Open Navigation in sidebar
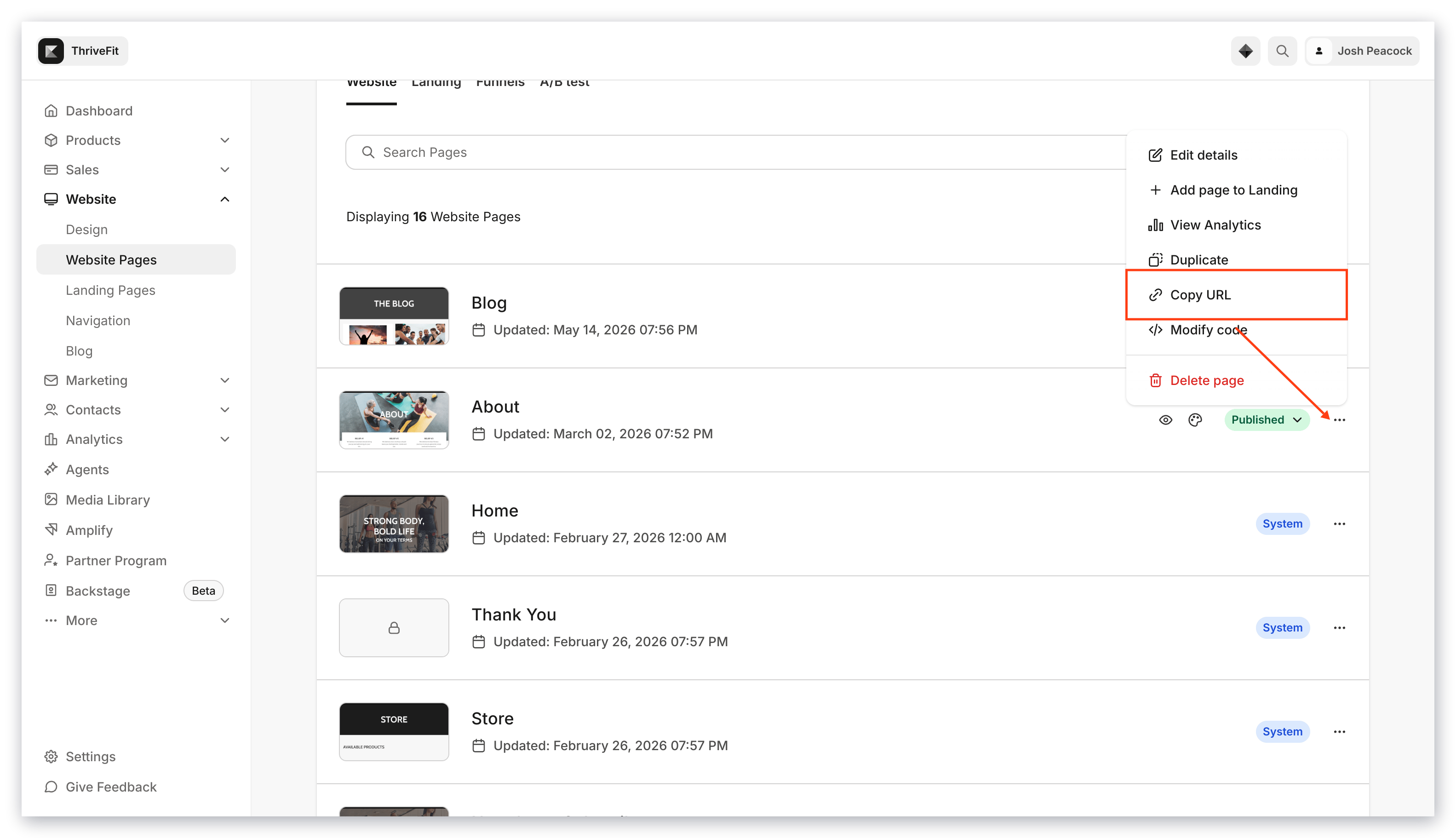This screenshot has width=1456, height=838. pyautogui.click(x=98, y=320)
